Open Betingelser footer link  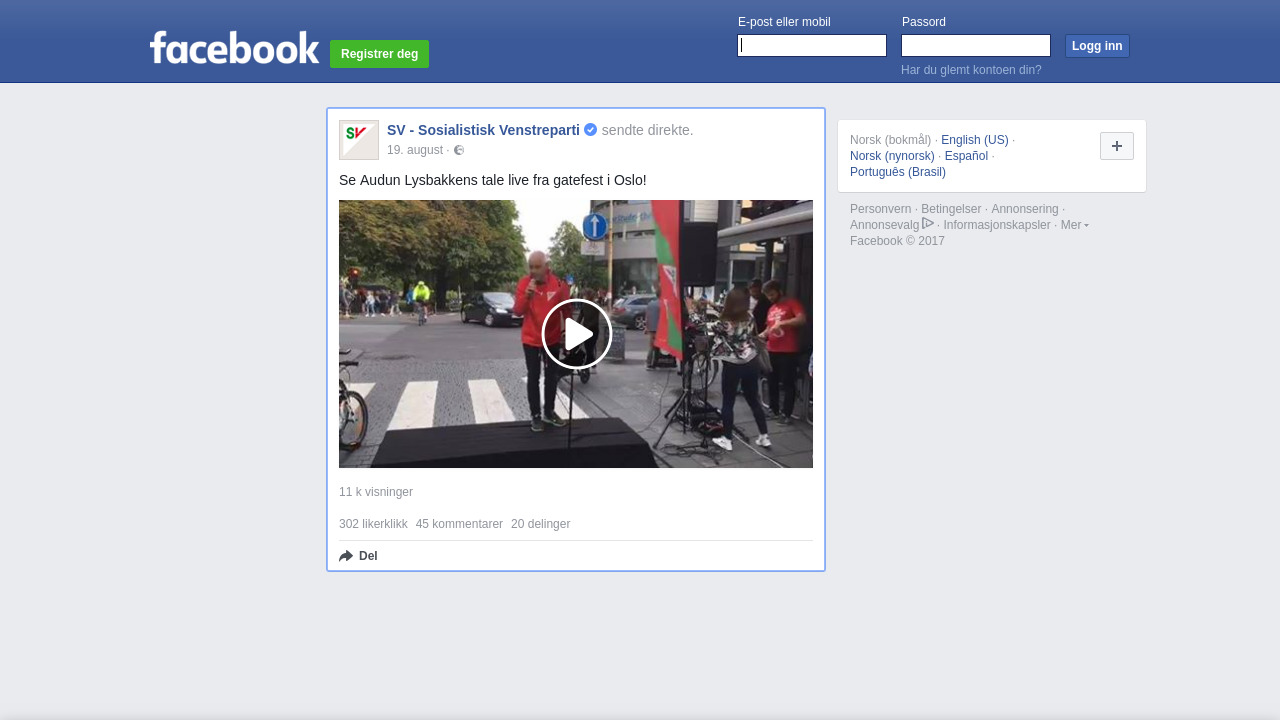951,209
